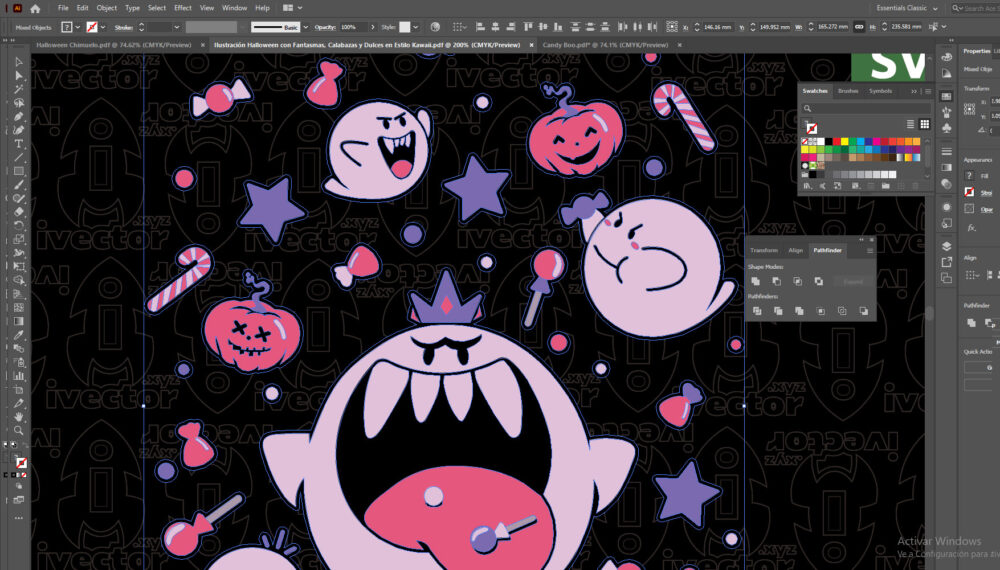The height and width of the screenshot is (570, 1000).
Task: Select the Gradient tool
Action: coord(18,321)
